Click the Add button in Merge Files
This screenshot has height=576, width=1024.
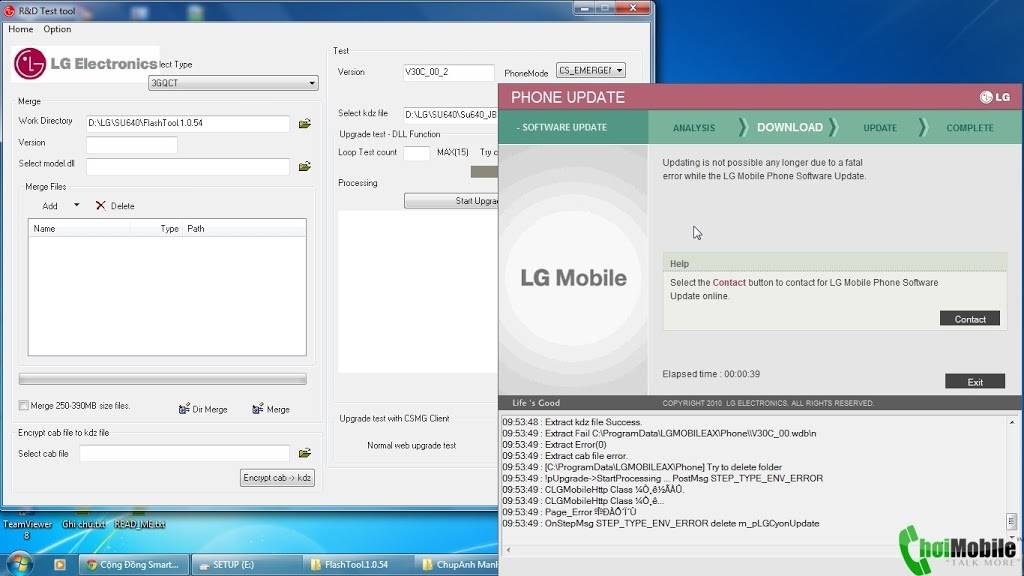pos(50,206)
